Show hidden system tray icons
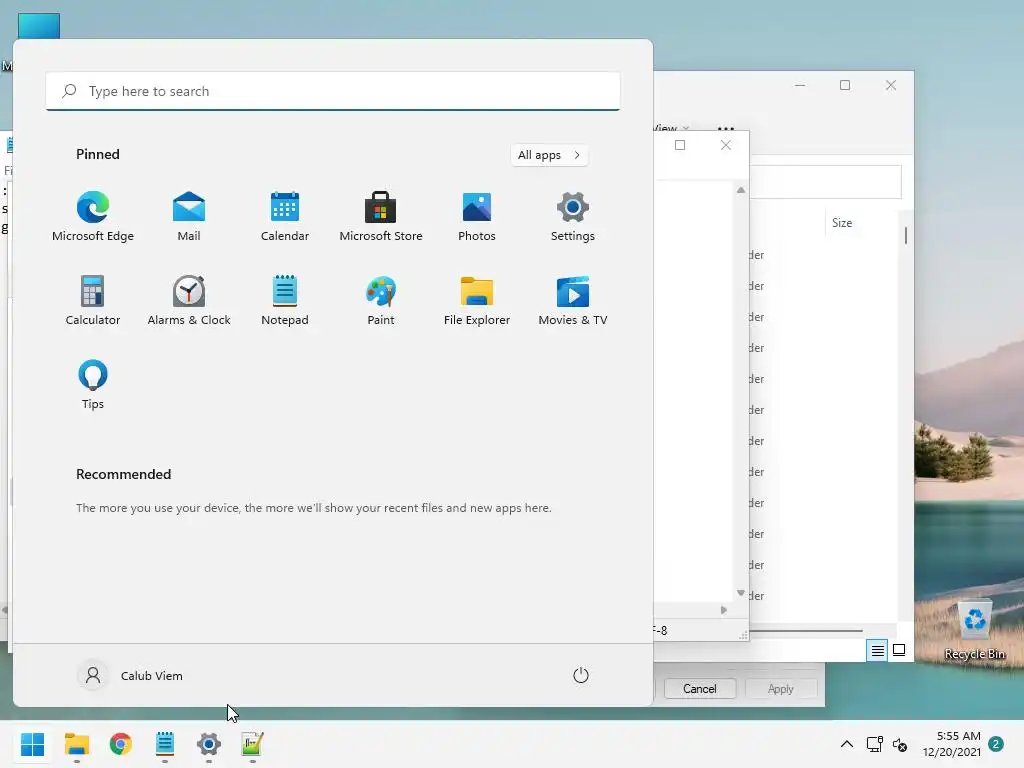 pyautogui.click(x=846, y=744)
